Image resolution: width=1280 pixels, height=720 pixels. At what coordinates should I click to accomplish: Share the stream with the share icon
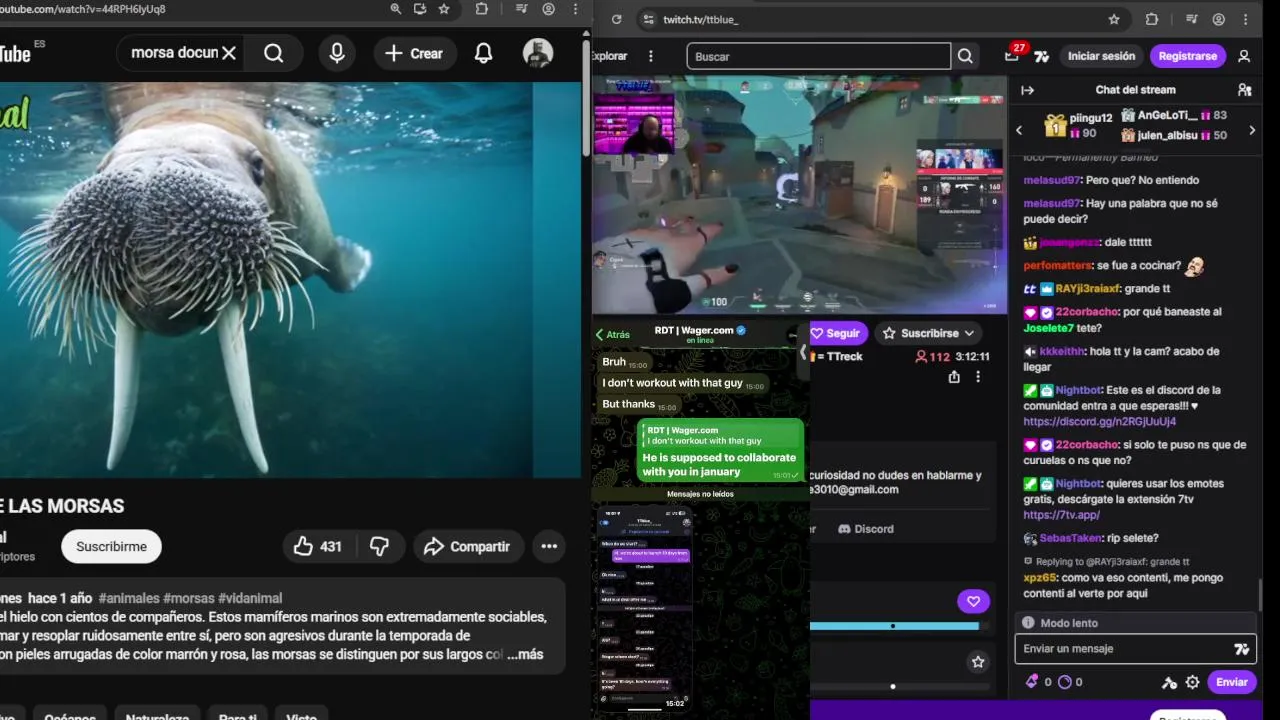tap(954, 377)
